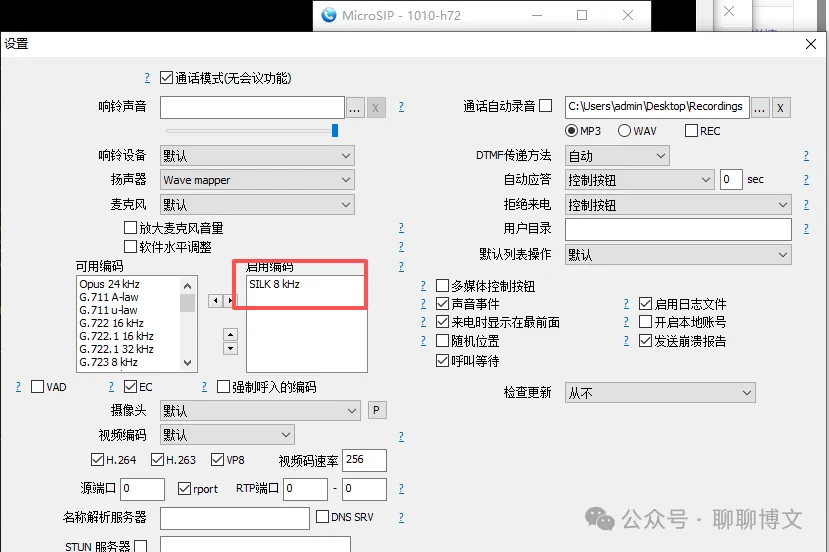Open DTMF传递方法 dropdown

(x=617, y=155)
